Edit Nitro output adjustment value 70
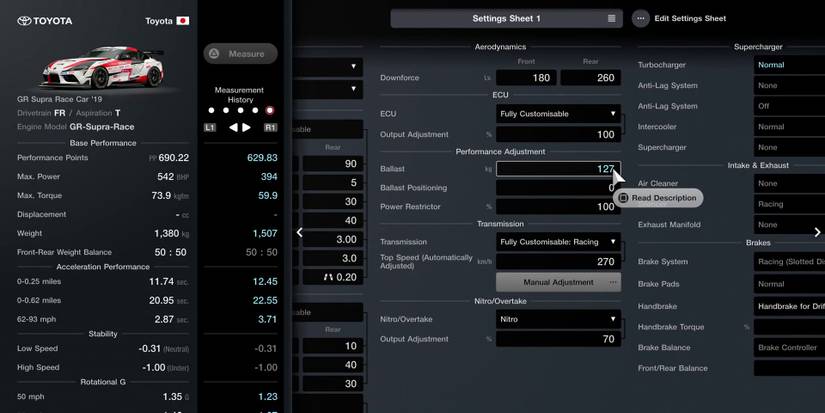This screenshot has width=825, height=413. click(x=558, y=339)
